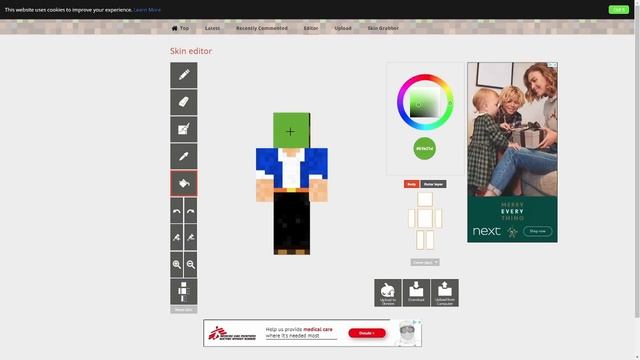Click the Download skin icon
640x360 pixels.
pos(416,293)
